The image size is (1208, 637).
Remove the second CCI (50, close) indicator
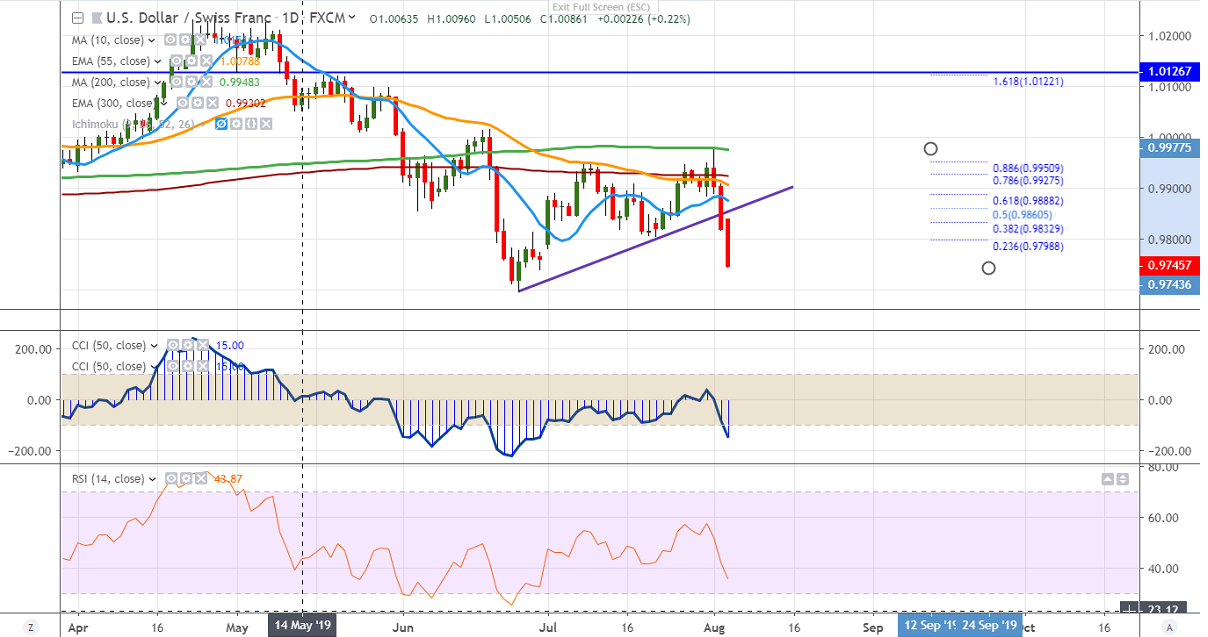tap(203, 366)
